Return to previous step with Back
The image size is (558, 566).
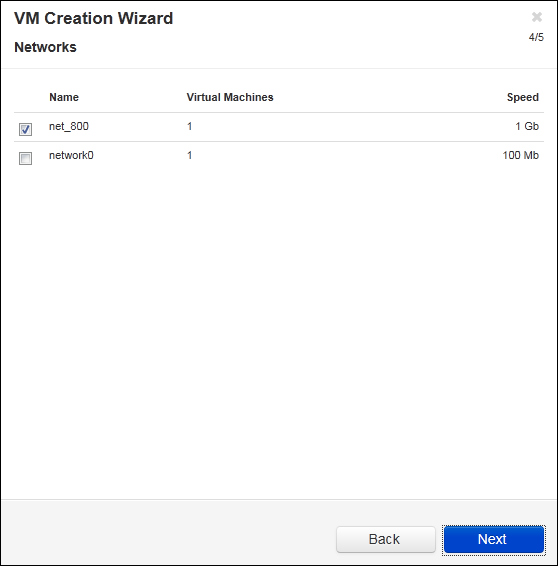click(x=385, y=539)
